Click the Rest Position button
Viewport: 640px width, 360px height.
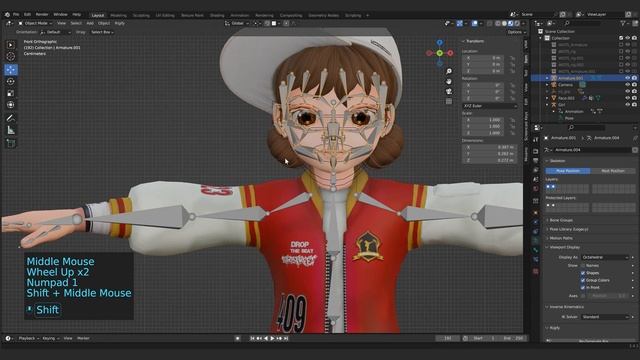pyautogui.click(x=613, y=171)
